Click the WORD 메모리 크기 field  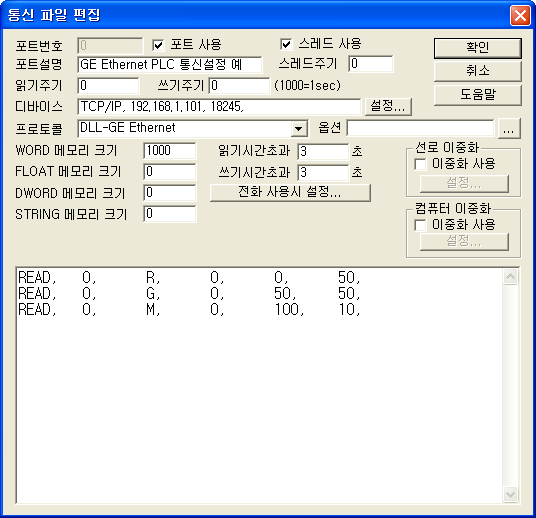[170, 151]
